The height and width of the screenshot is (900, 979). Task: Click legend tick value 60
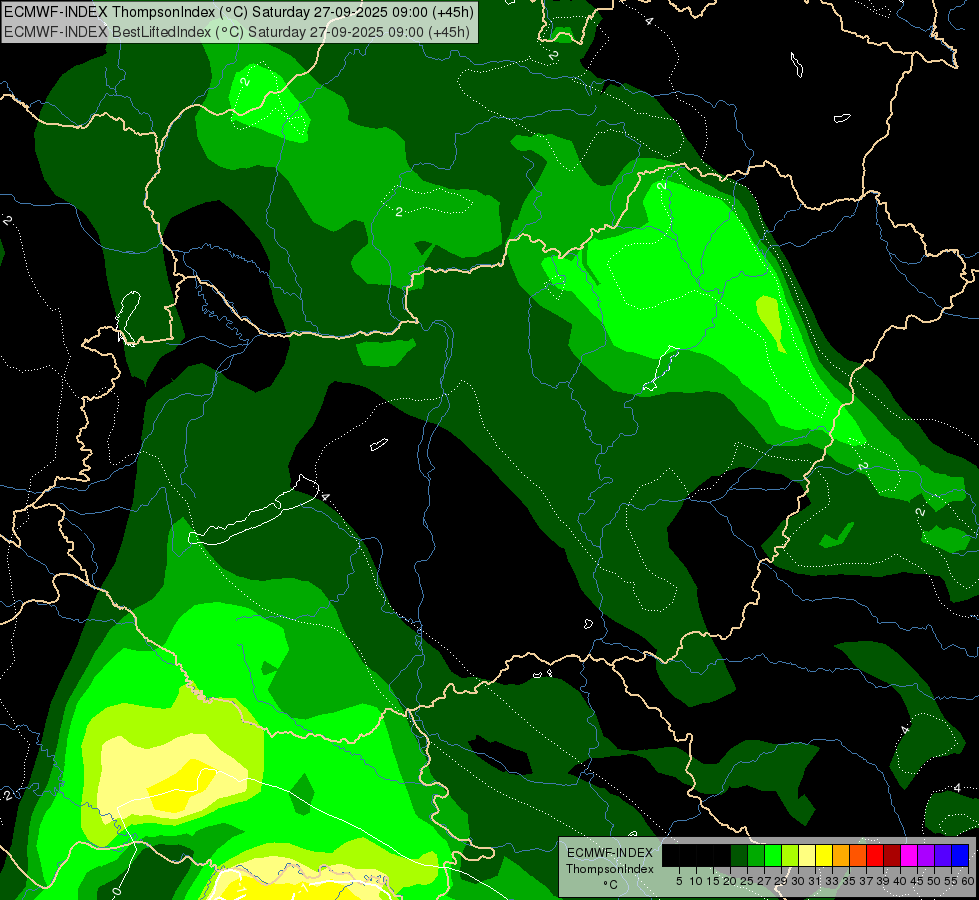968,881
